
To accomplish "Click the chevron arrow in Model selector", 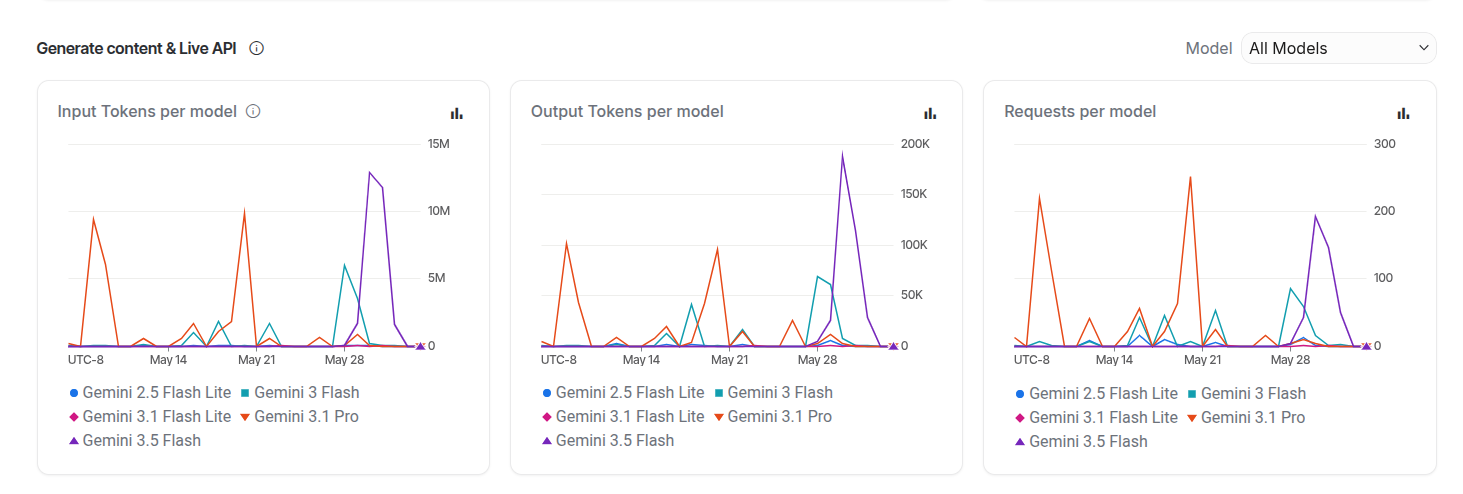I will [1424, 48].
